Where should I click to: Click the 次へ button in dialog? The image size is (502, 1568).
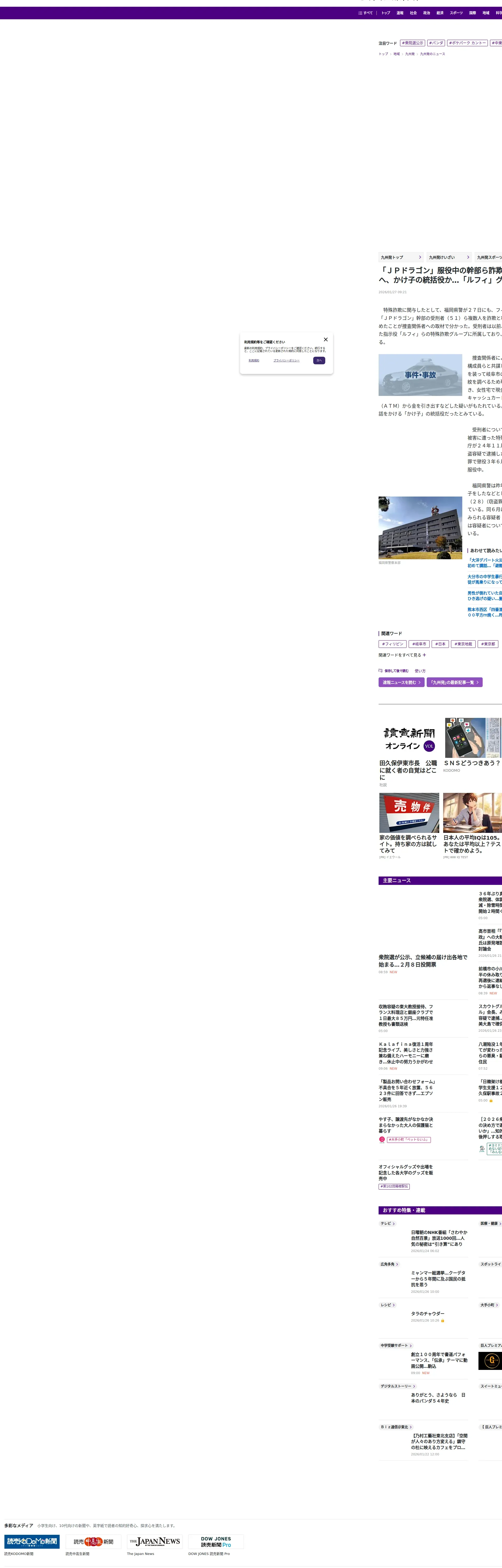tap(319, 360)
